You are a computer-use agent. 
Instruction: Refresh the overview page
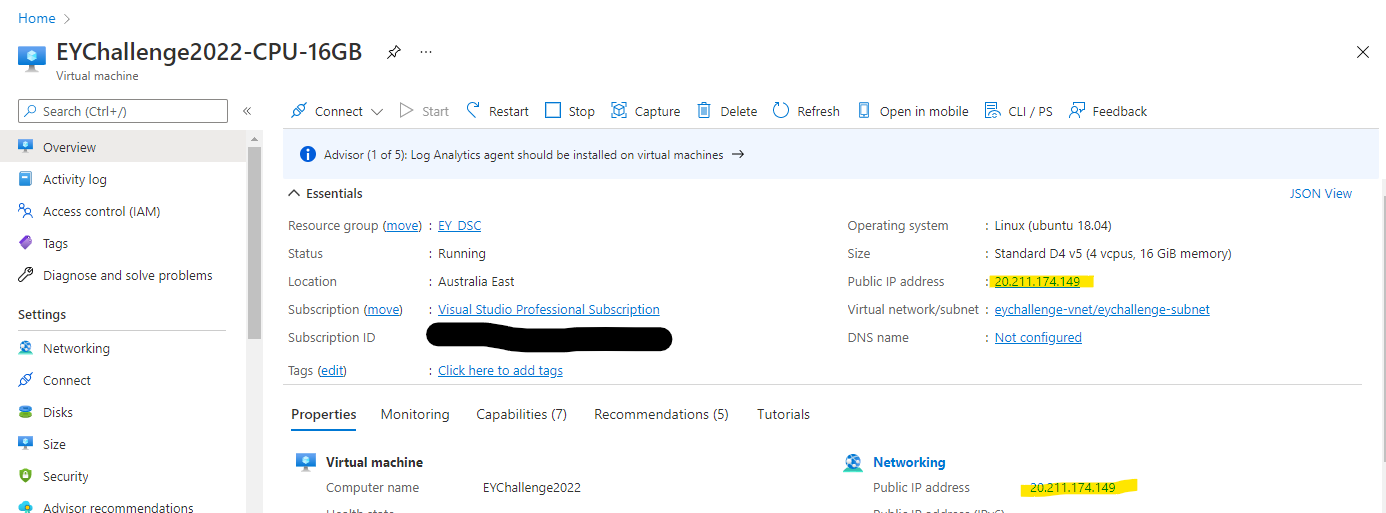tap(806, 111)
